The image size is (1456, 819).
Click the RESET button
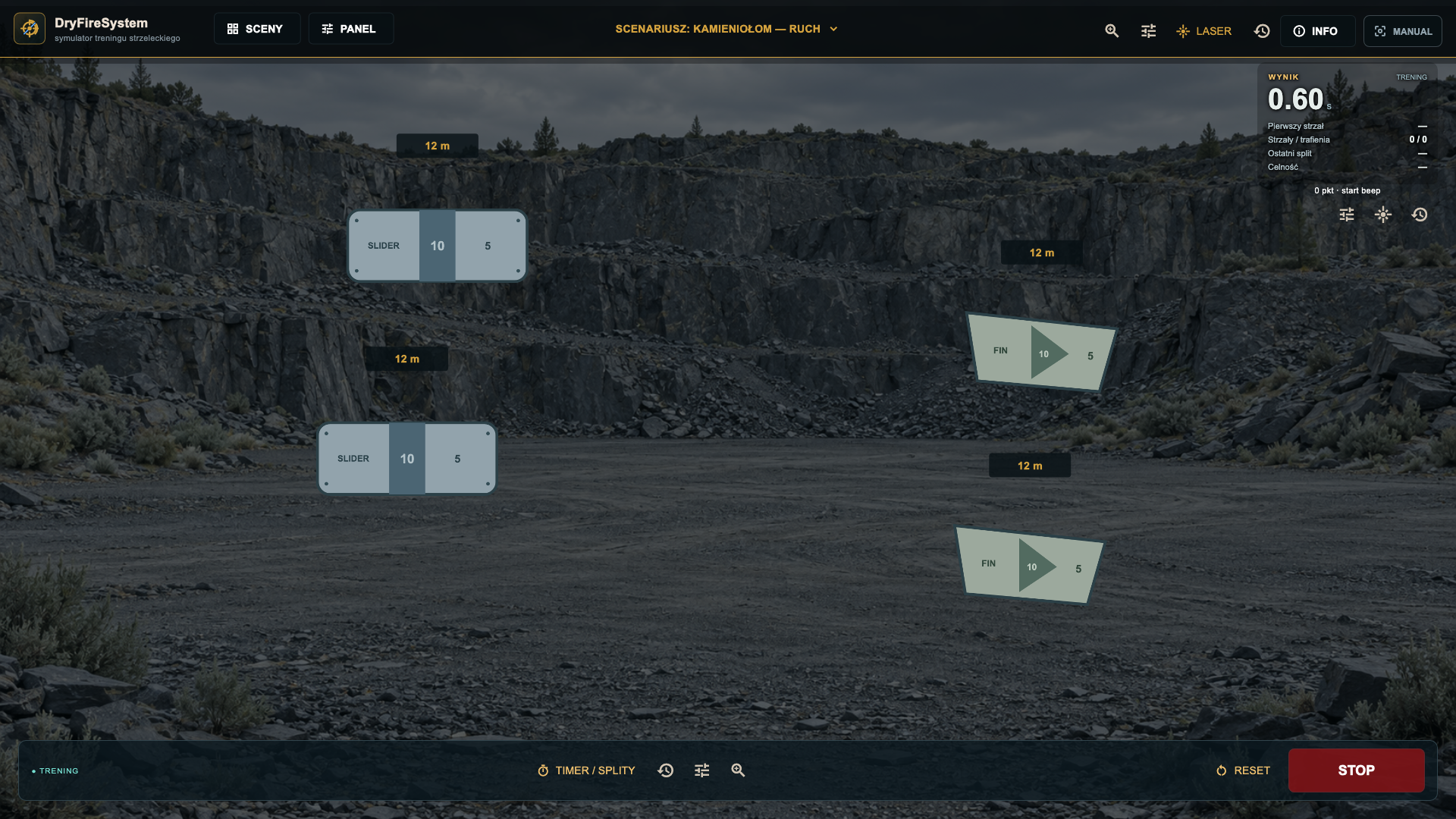pos(1243,770)
